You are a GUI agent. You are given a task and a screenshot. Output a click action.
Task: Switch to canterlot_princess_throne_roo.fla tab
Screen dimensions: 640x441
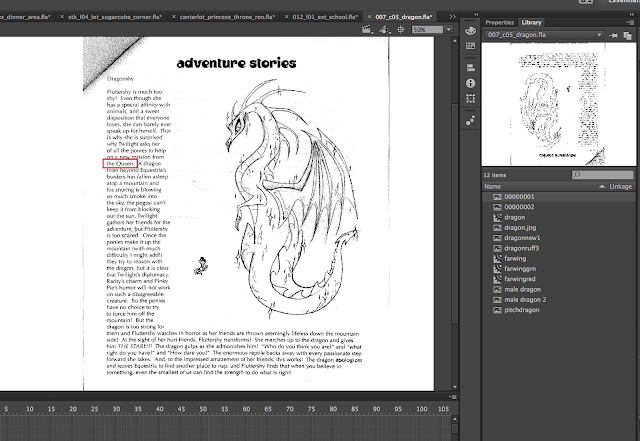(227, 17)
